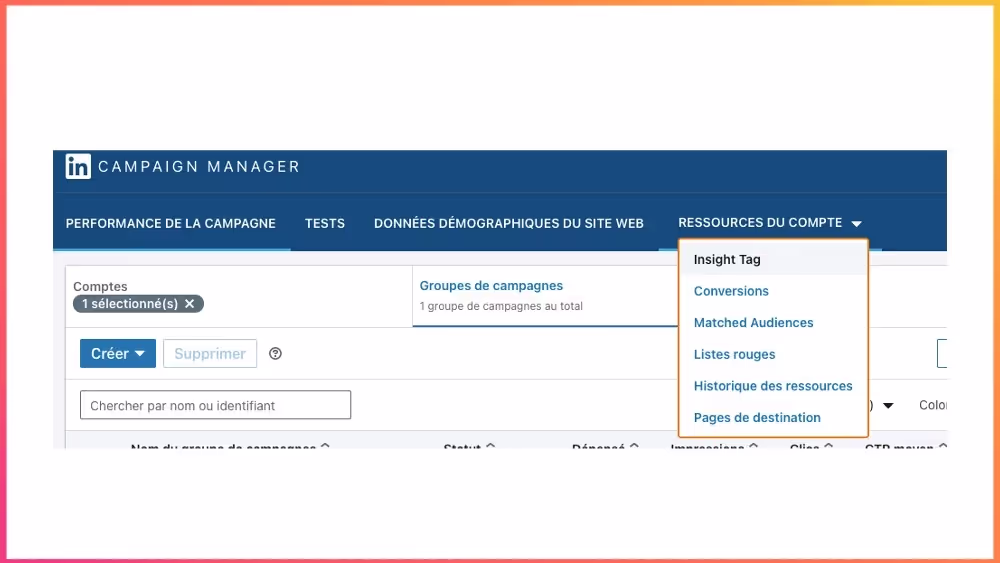Open the help question mark icon
The width and height of the screenshot is (1000, 563).
[275, 354]
